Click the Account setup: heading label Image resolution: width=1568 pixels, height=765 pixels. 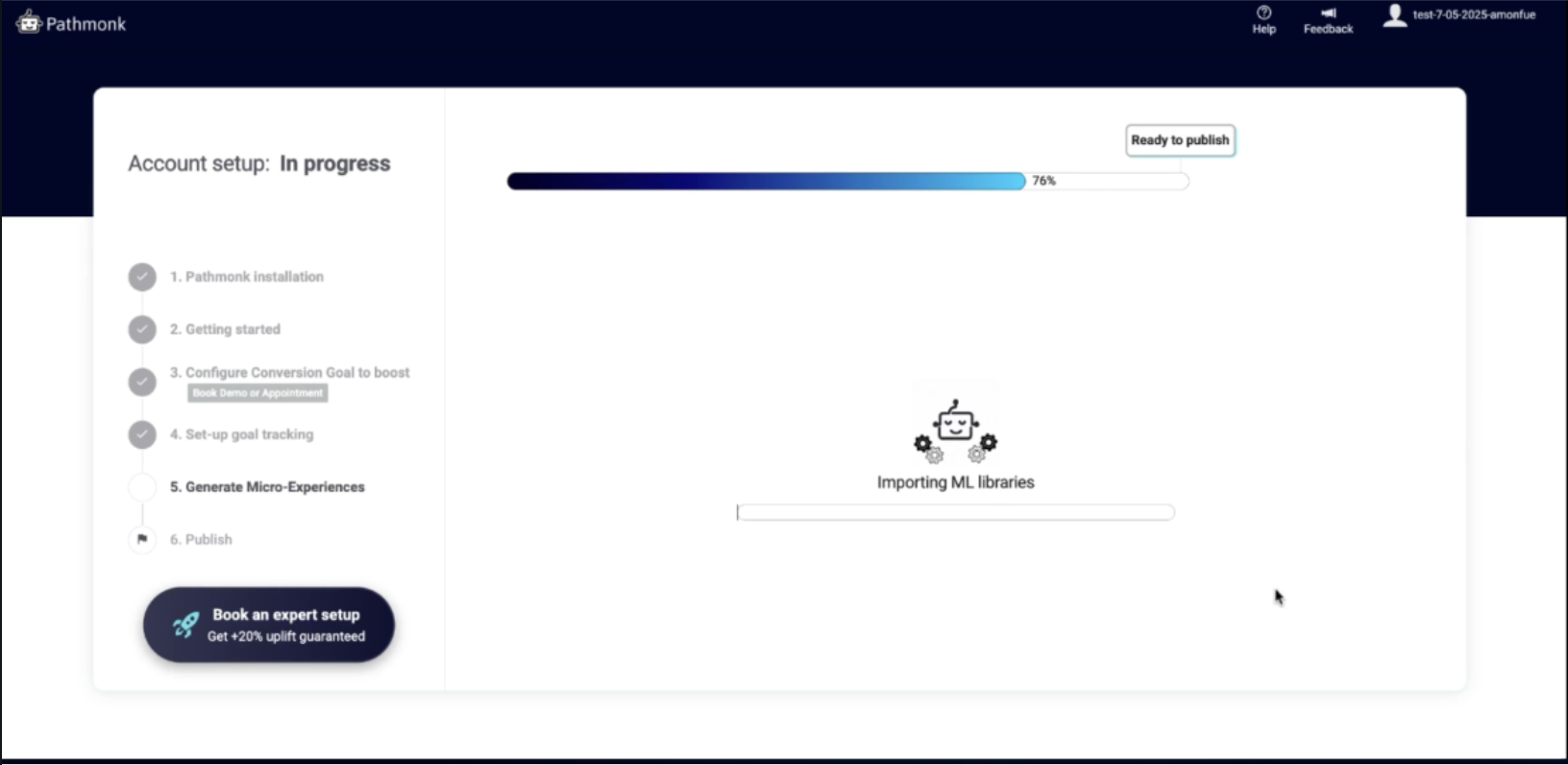tap(199, 164)
